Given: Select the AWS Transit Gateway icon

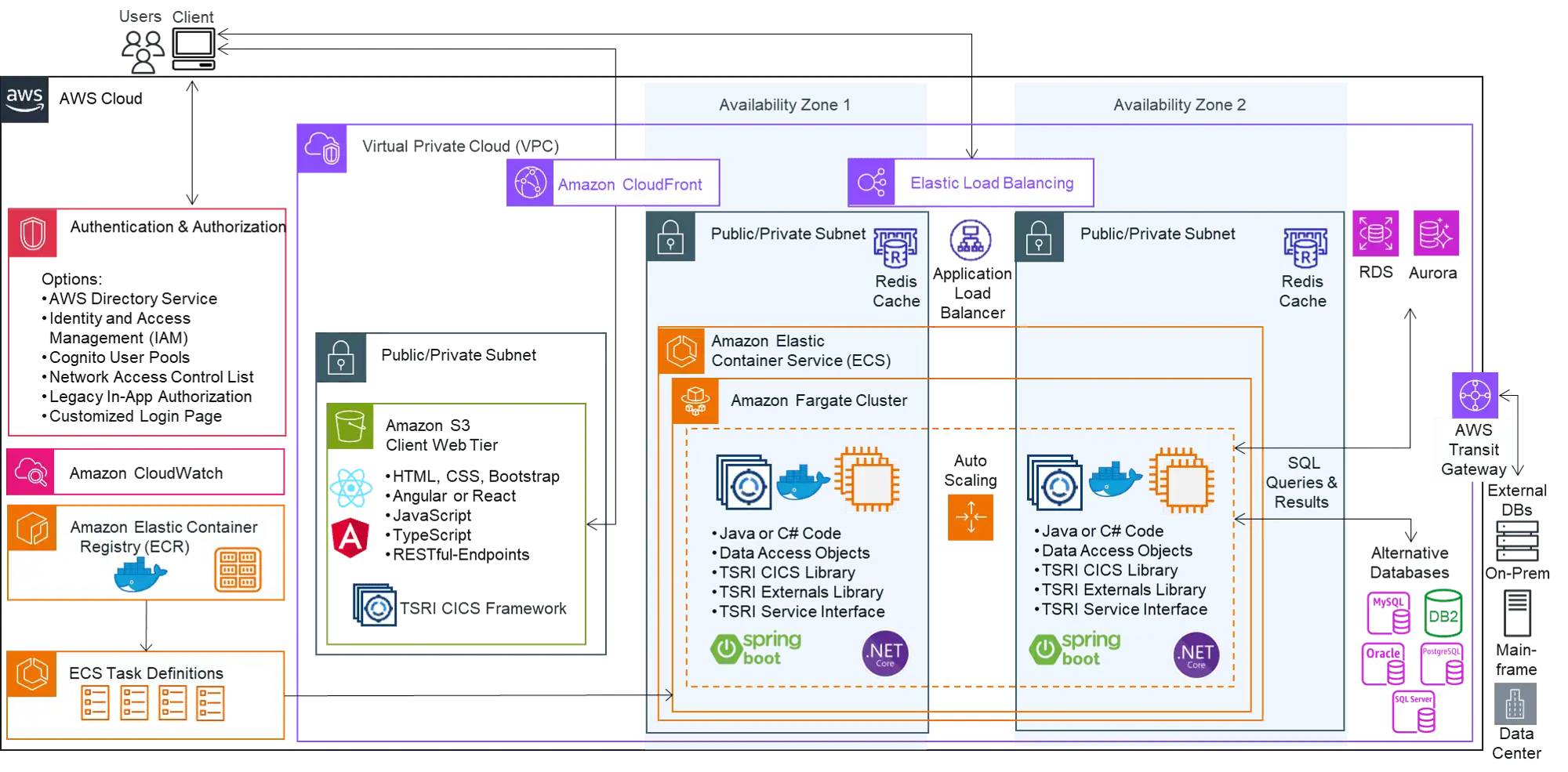Looking at the screenshot, I should 1475,395.
